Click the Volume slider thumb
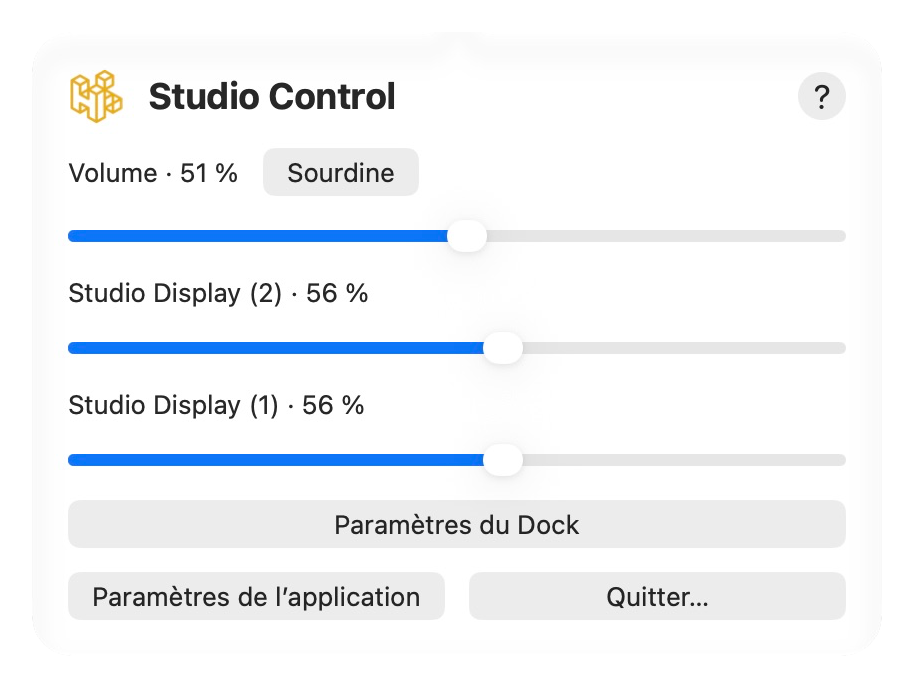914x688 pixels. click(x=467, y=236)
